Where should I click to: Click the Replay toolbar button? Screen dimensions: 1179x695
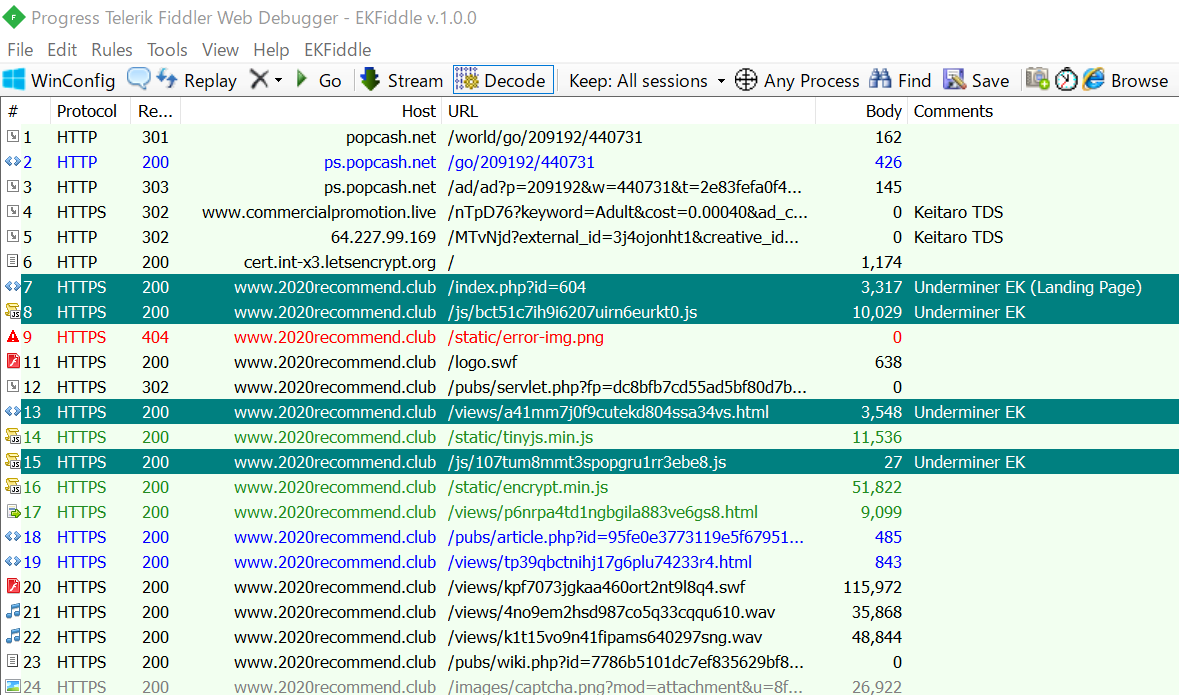pyautogui.click(x=197, y=80)
